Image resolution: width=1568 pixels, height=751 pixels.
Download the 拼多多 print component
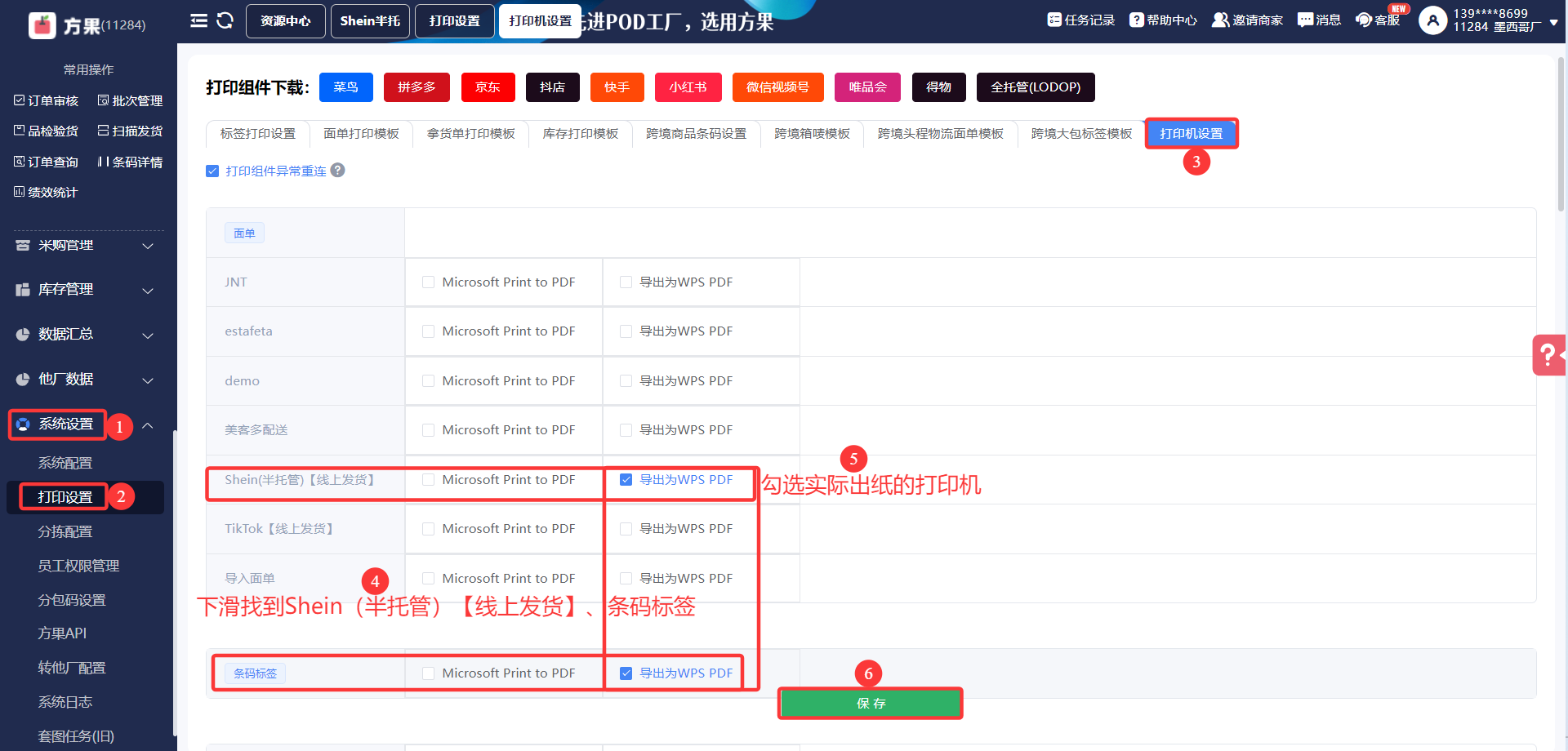click(416, 87)
